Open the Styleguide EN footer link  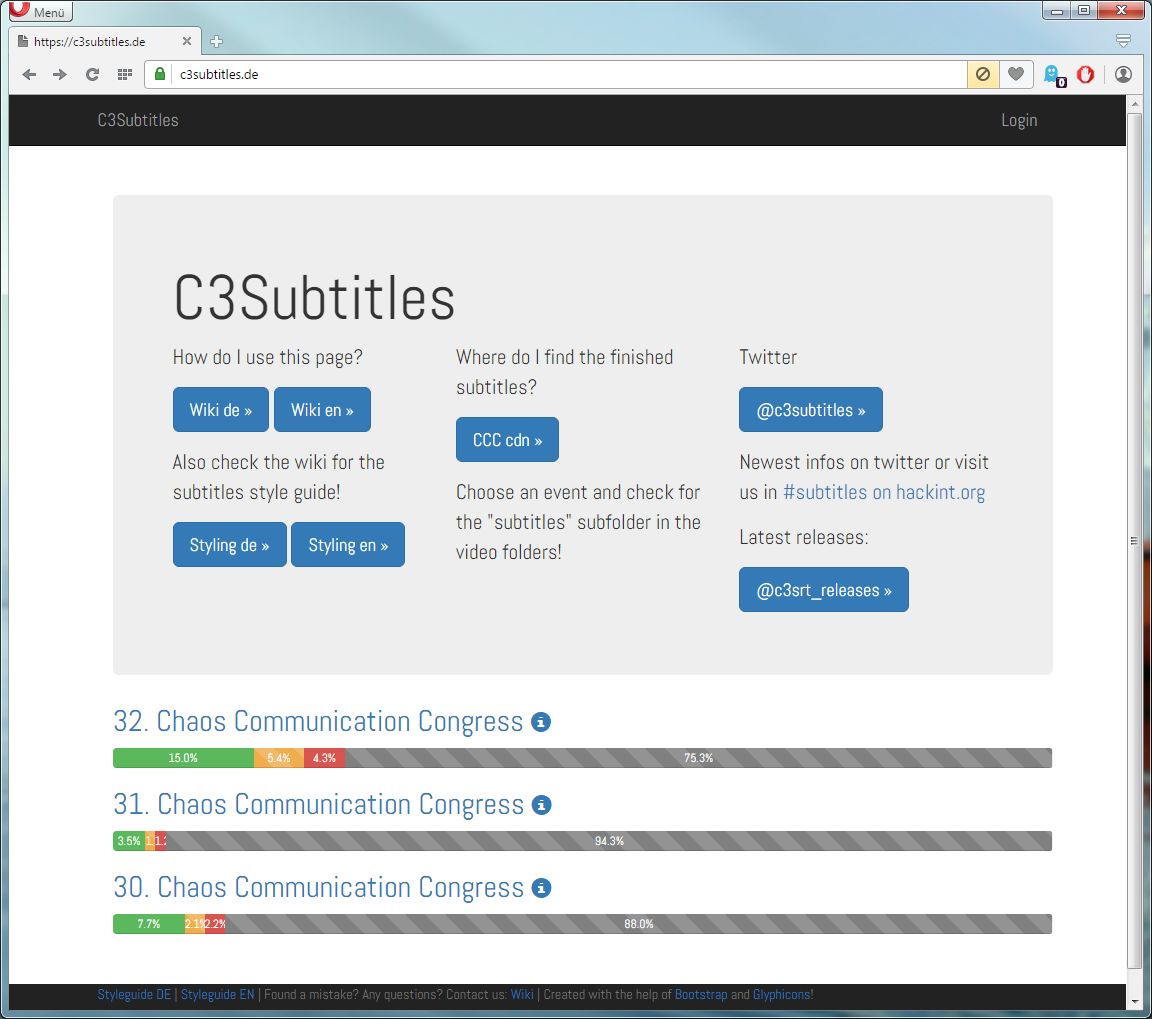[217, 994]
